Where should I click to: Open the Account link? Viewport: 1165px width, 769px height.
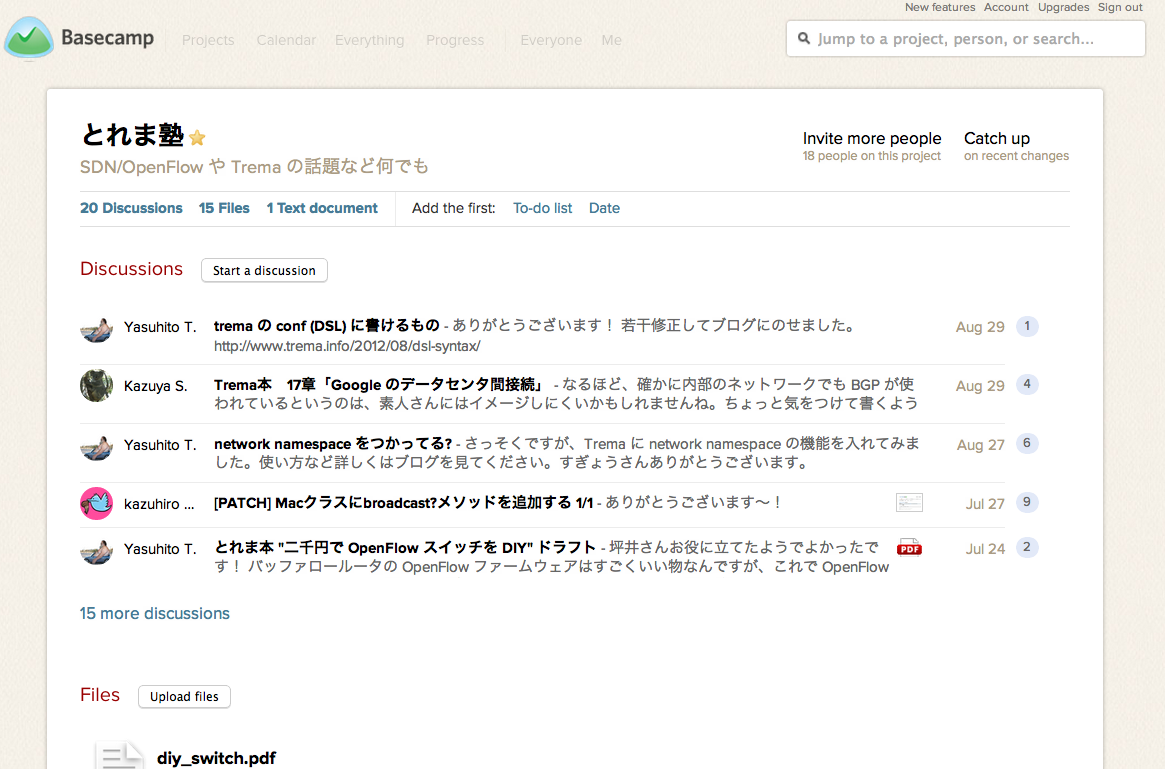coord(1006,7)
